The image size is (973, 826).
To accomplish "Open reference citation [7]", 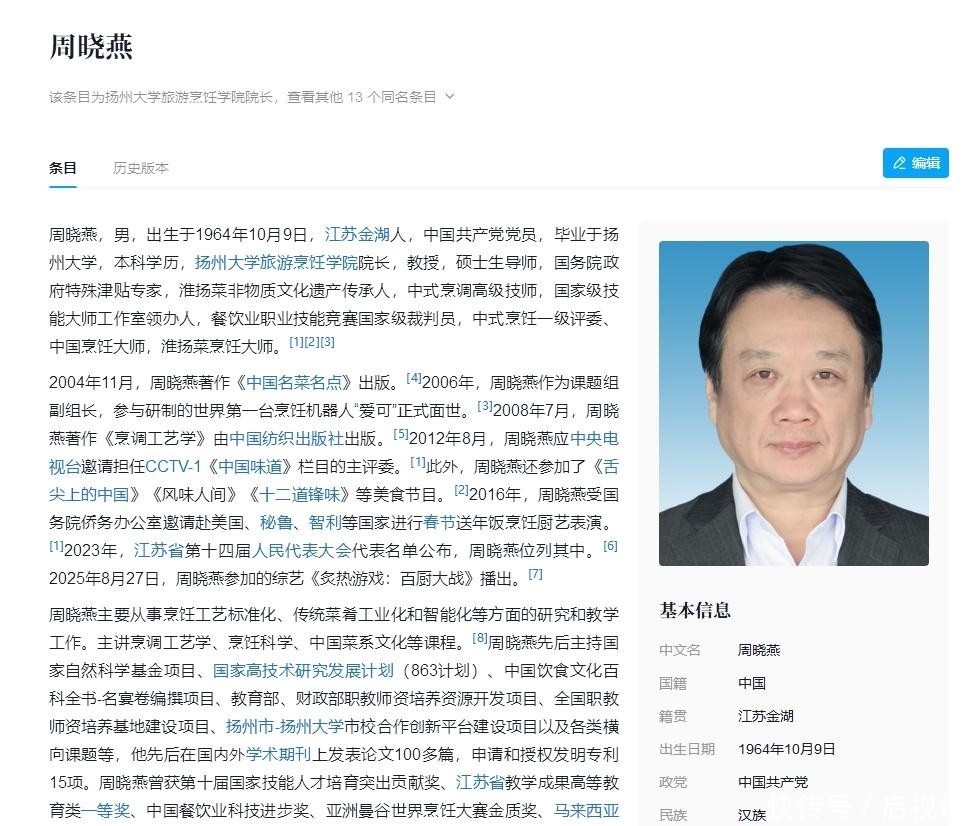I will (535, 574).
